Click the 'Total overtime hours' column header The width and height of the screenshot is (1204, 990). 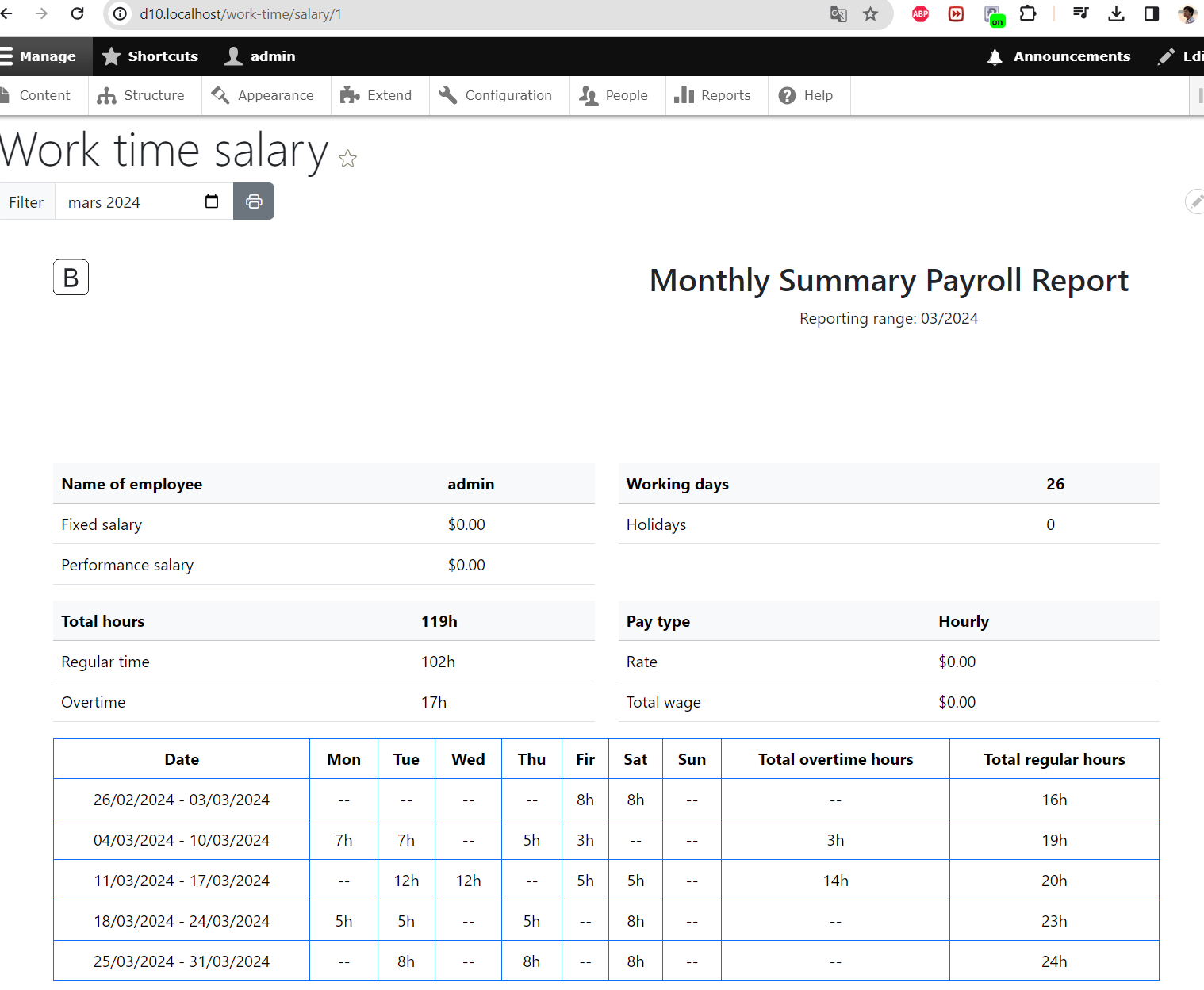835,759
